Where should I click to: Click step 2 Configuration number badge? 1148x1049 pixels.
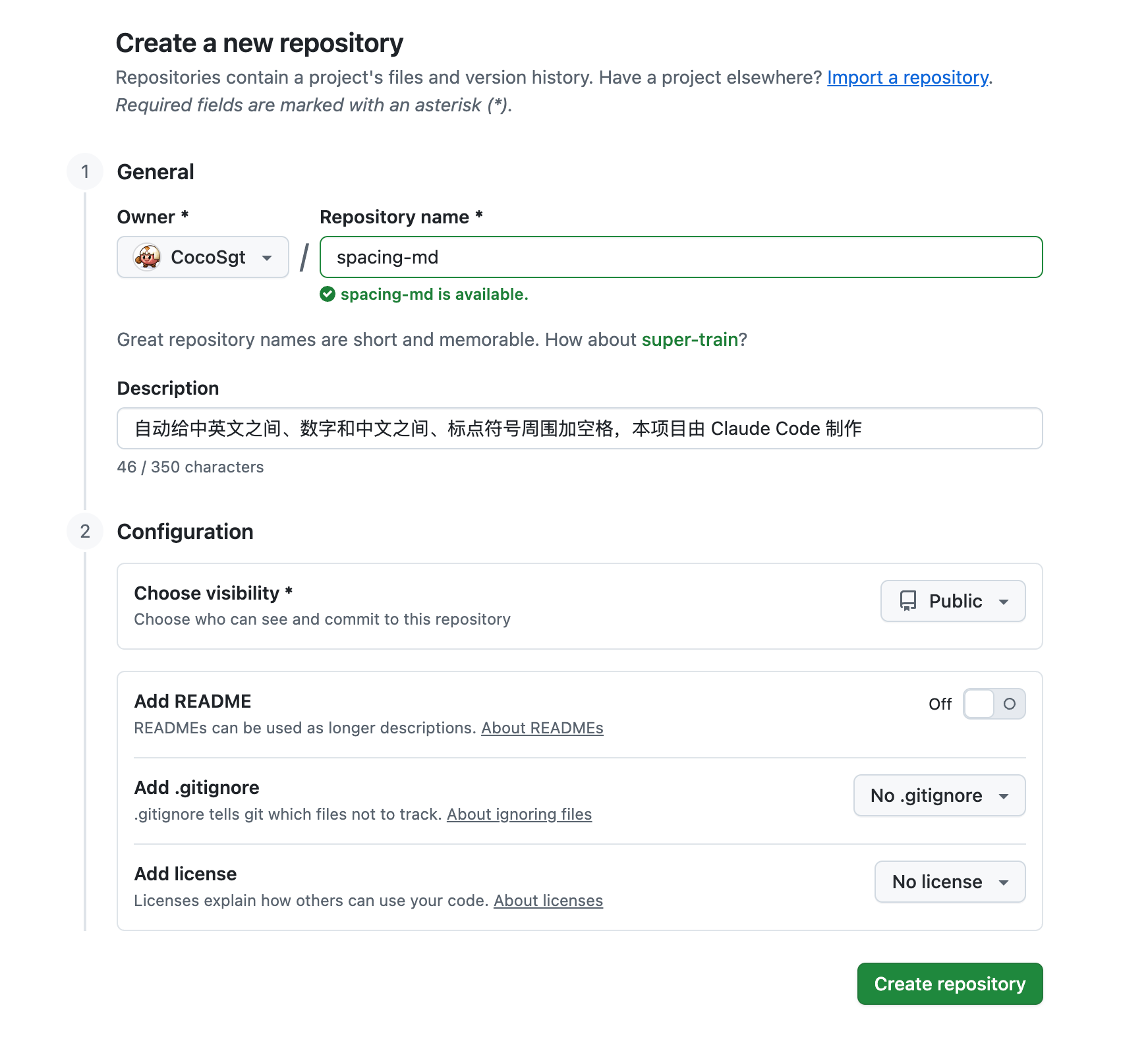[x=85, y=532]
